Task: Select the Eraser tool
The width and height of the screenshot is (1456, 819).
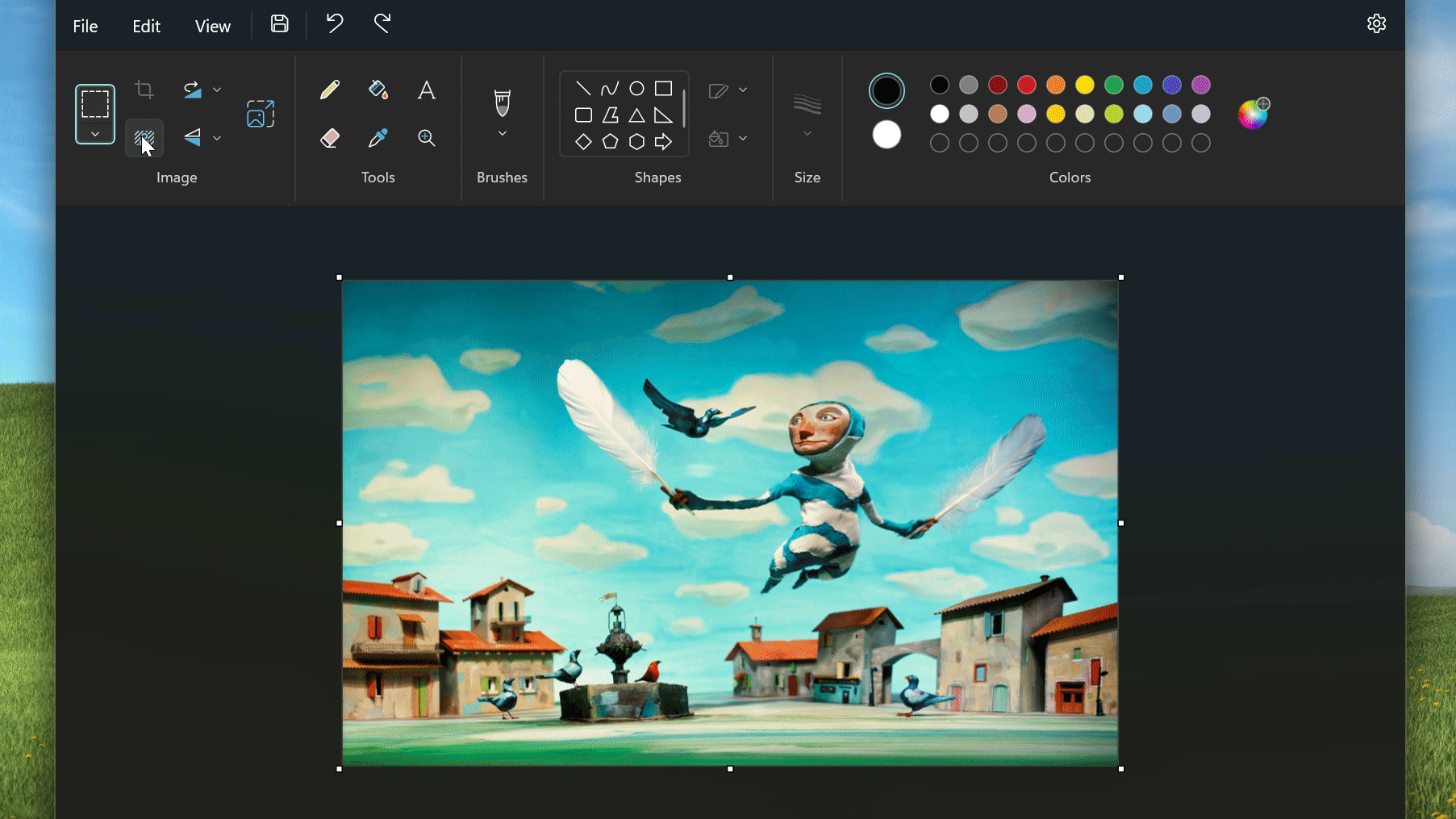Action: pos(329,138)
